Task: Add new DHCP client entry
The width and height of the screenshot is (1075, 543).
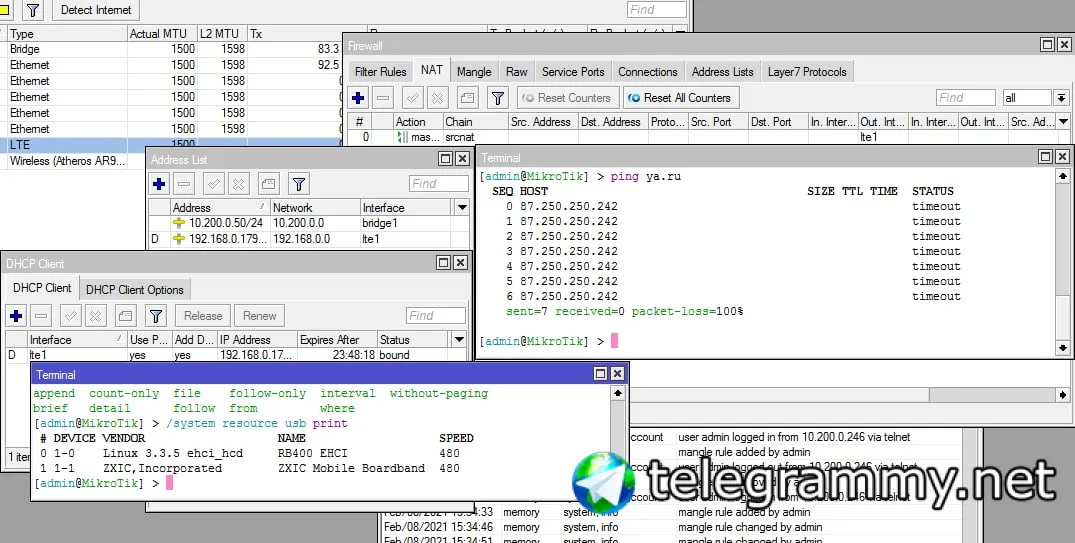Action: coord(16,316)
